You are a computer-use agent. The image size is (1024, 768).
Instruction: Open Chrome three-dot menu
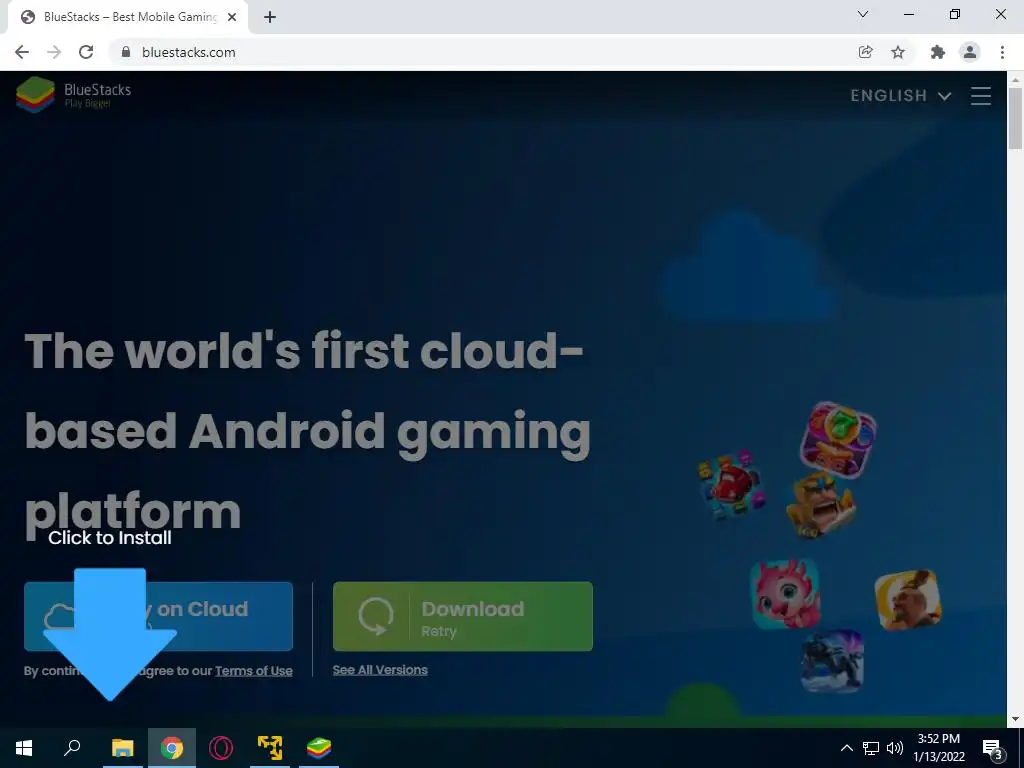1002,52
